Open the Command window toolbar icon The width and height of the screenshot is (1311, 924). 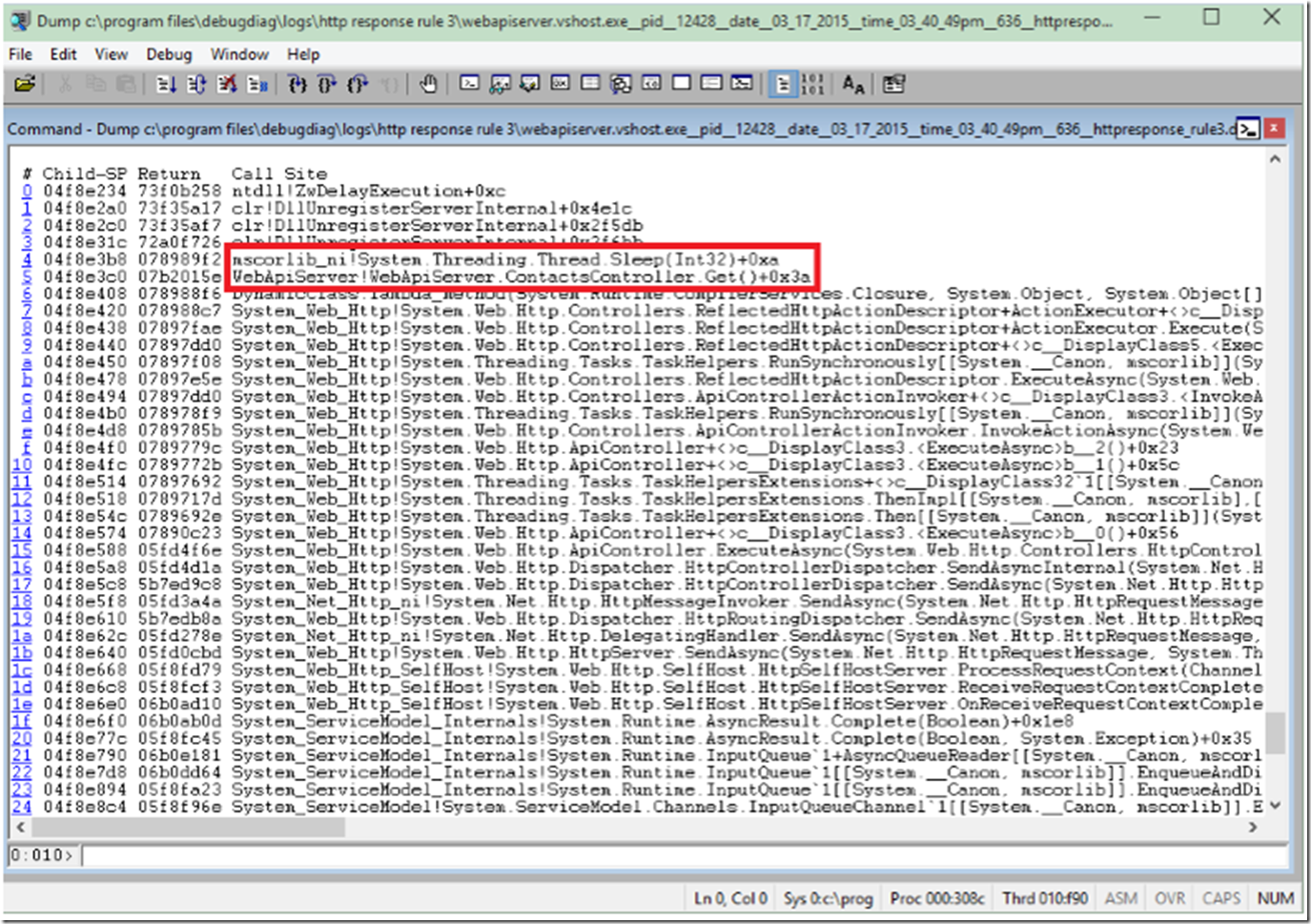tap(469, 84)
